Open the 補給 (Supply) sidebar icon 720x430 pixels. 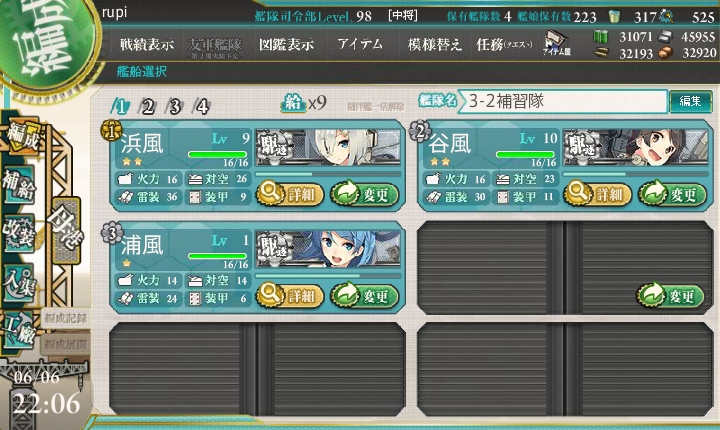[19, 186]
